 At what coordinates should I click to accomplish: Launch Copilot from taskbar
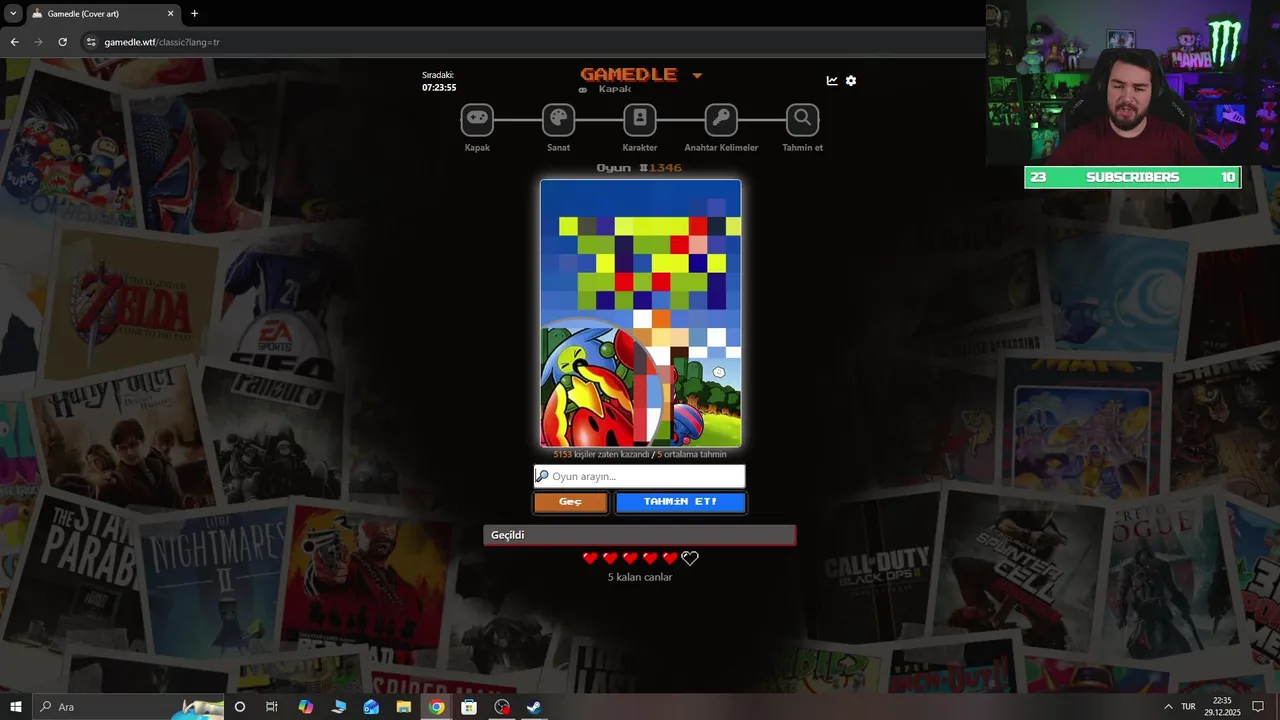tap(306, 707)
